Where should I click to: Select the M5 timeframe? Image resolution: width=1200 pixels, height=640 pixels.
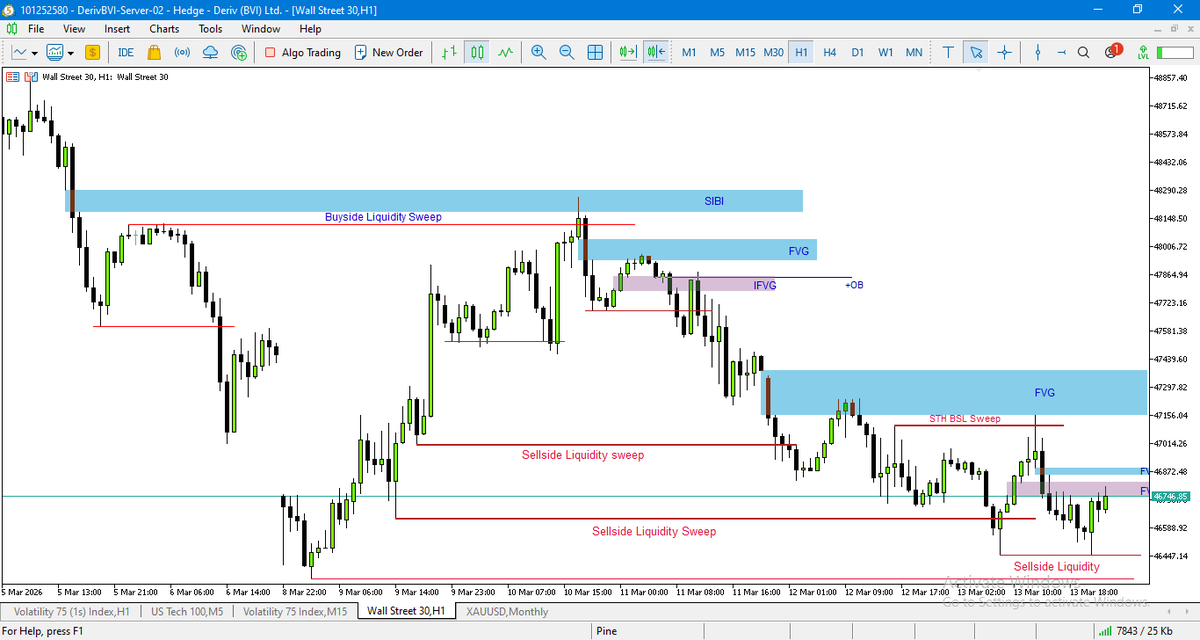point(717,52)
